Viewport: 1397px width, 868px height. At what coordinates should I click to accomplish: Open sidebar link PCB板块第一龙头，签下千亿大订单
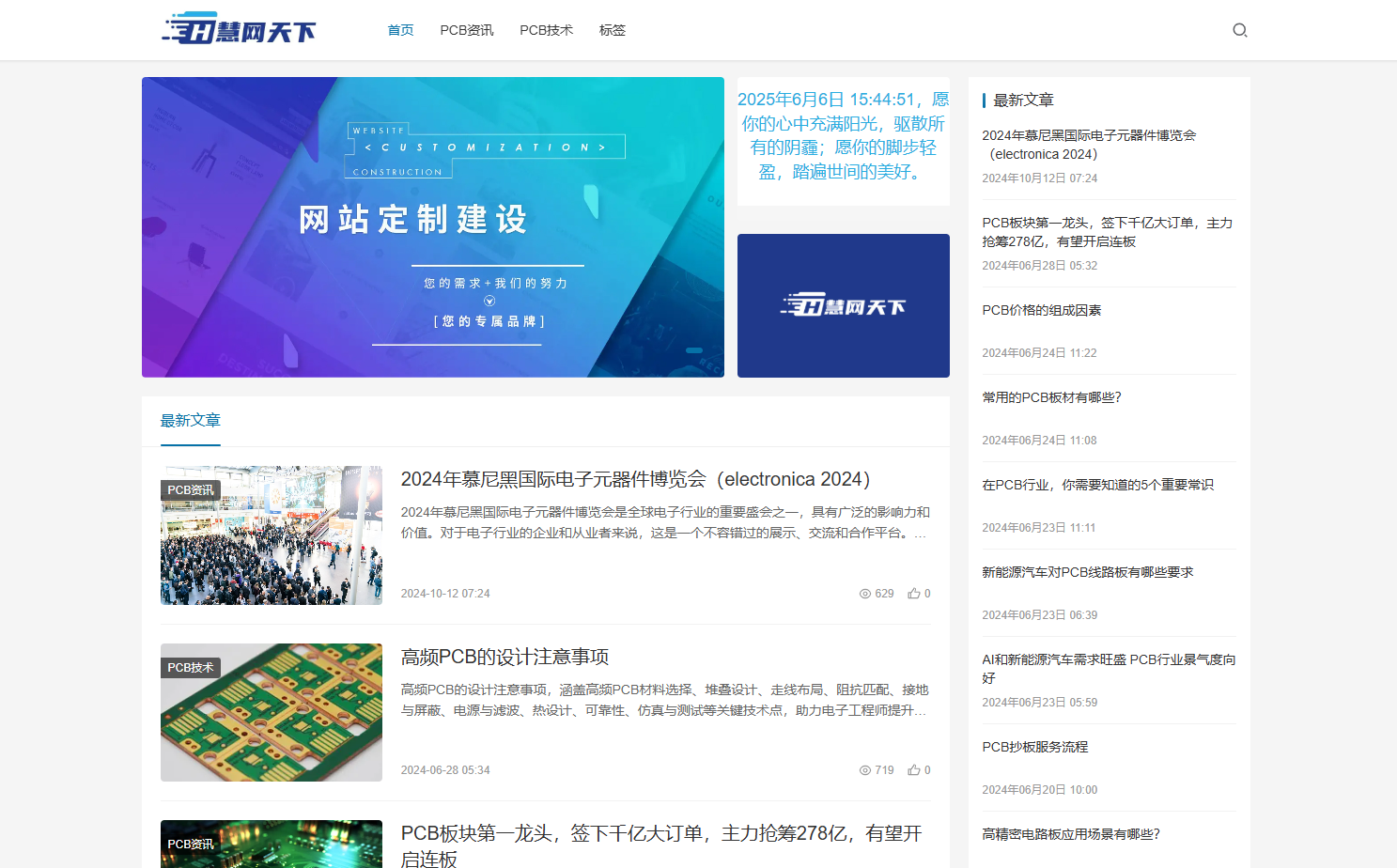(x=1108, y=232)
